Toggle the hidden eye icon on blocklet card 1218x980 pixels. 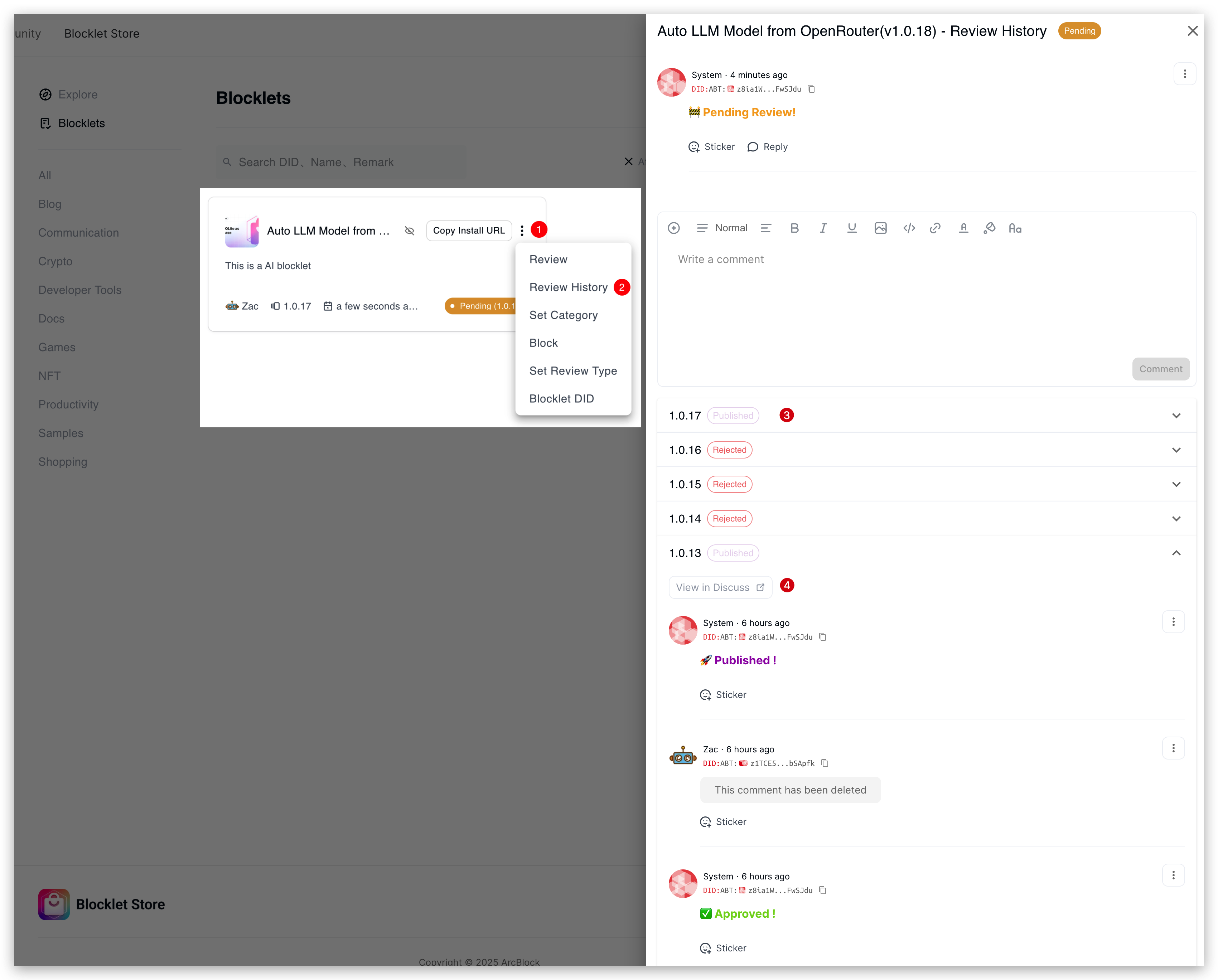(x=410, y=231)
